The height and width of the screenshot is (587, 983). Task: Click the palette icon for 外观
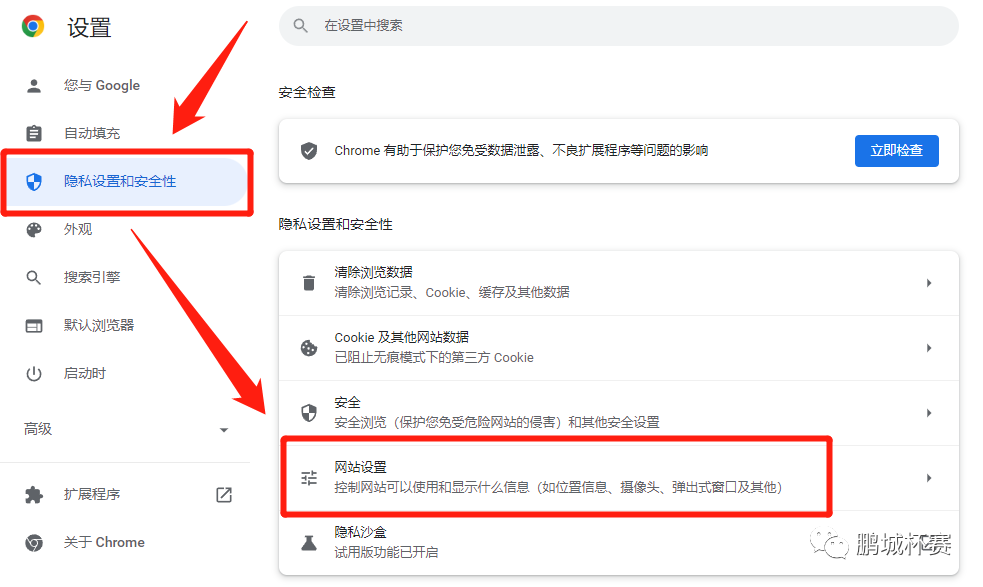click(34, 230)
